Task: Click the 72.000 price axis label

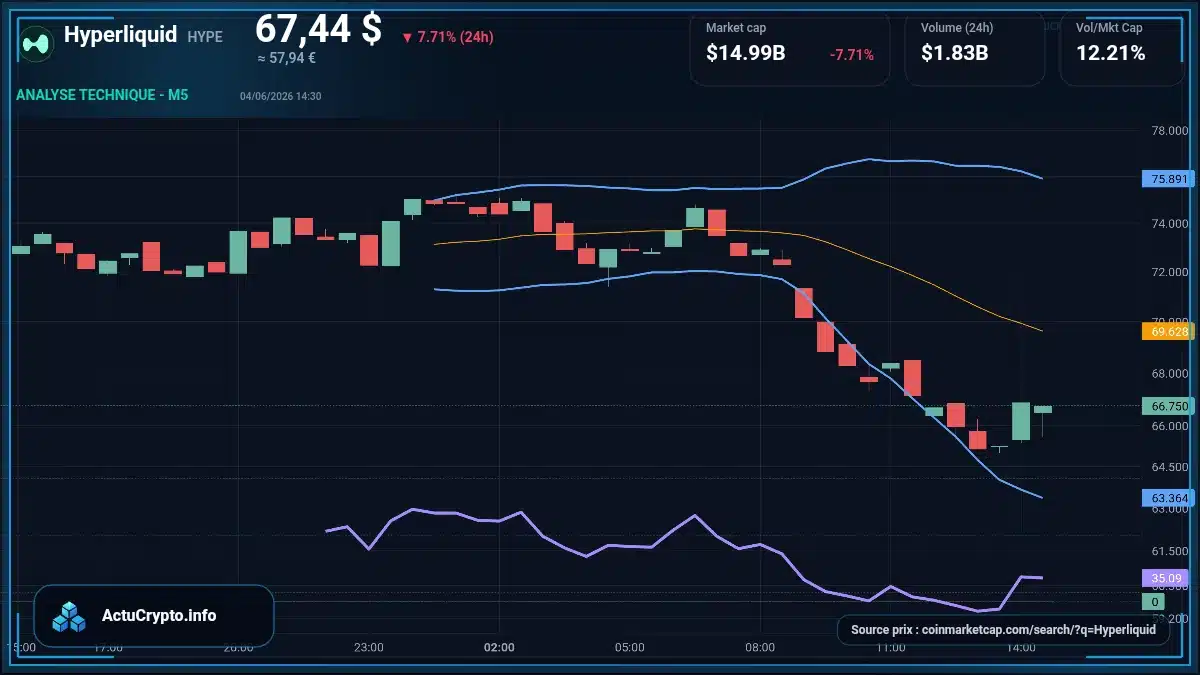Action: (x=1168, y=272)
